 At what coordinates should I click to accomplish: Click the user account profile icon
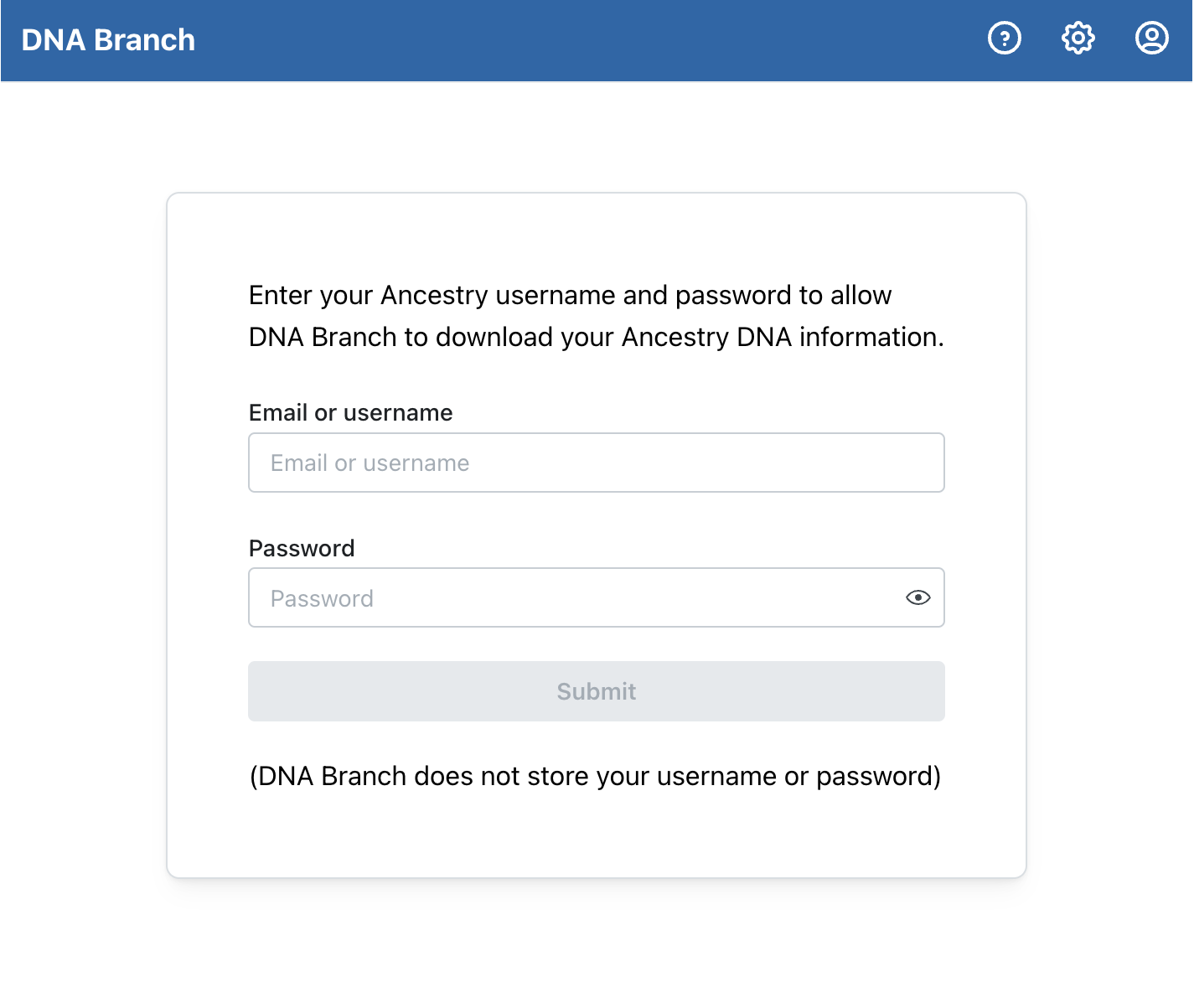(x=1151, y=39)
